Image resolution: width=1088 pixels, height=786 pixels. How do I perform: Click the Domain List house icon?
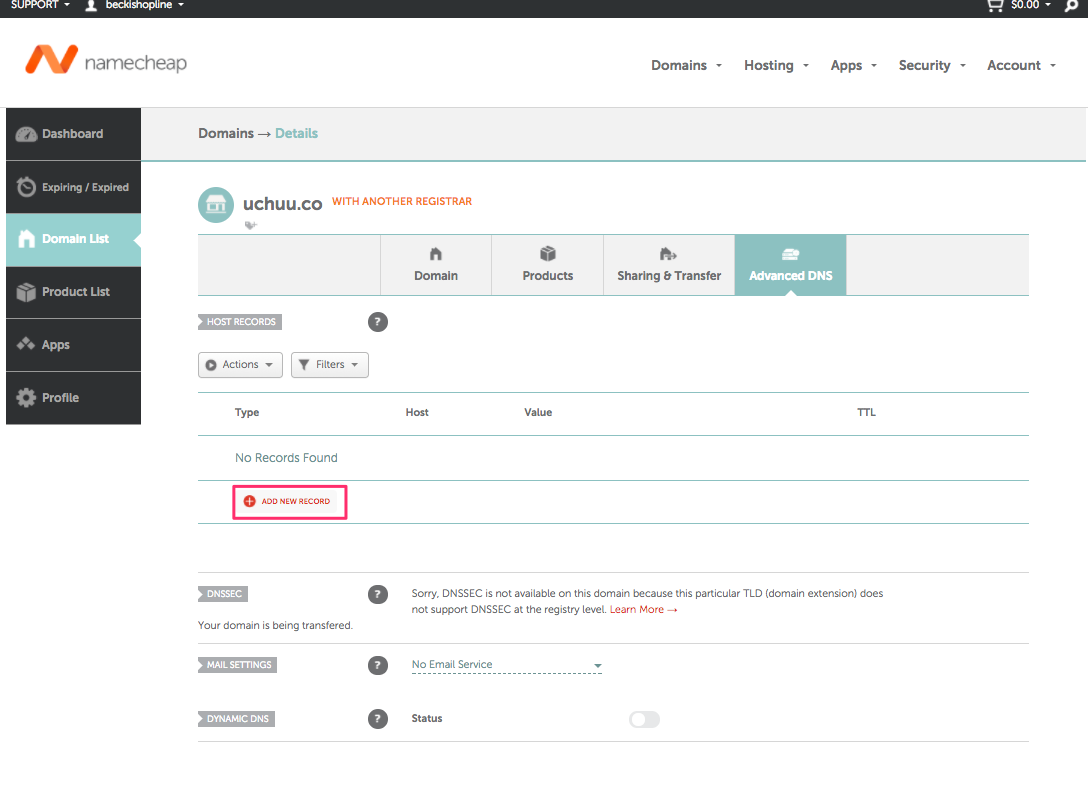click(26, 239)
